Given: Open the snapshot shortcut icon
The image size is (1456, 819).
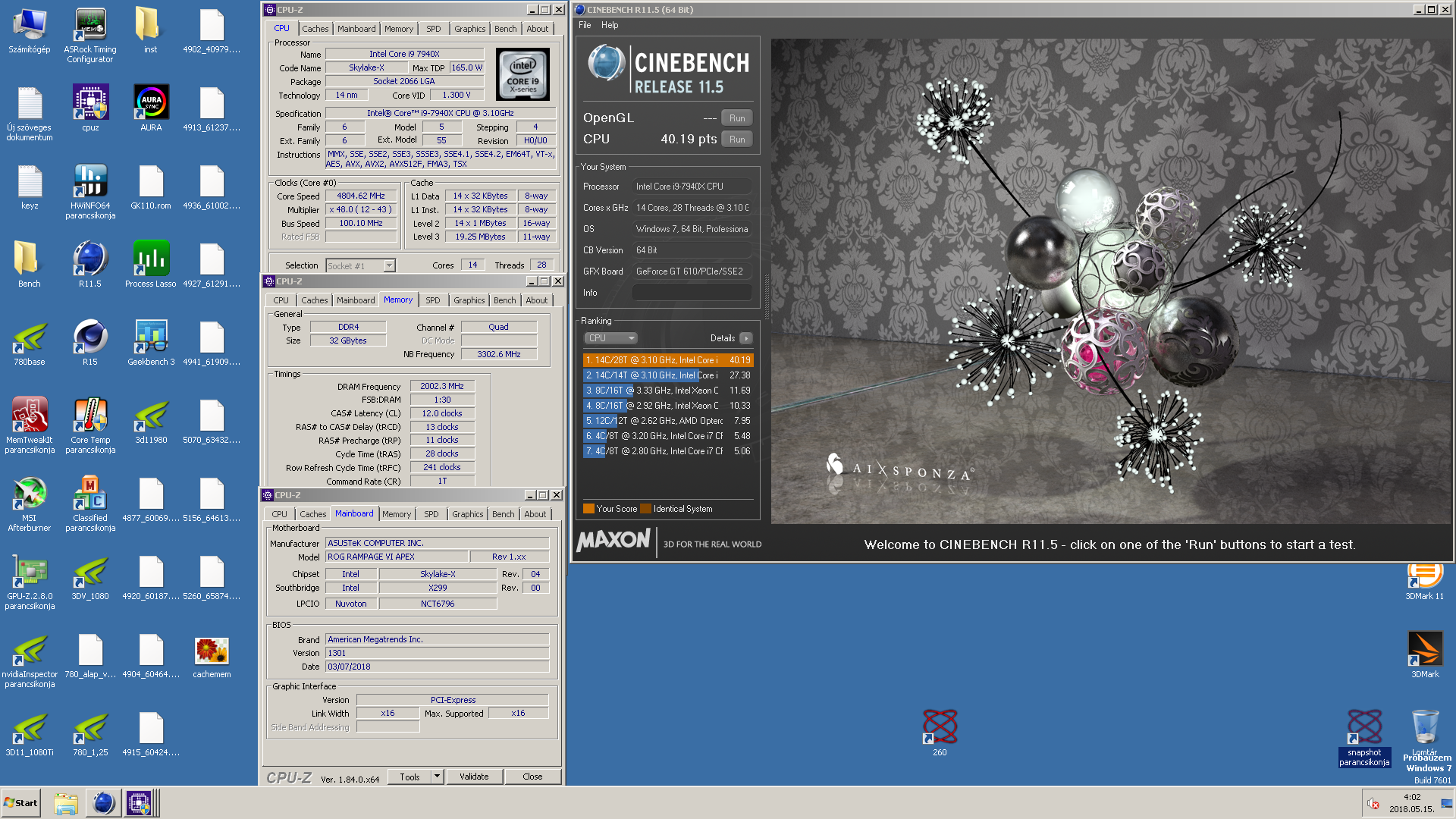Looking at the screenshot, I should [x=1364, y=738].
